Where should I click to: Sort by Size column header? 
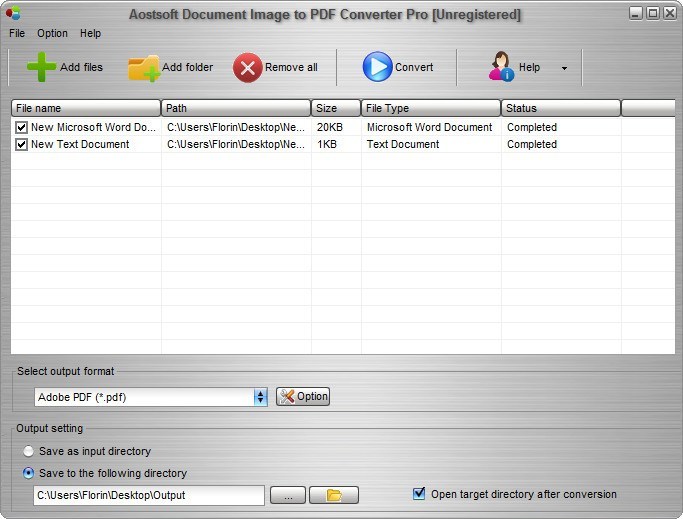336,108
